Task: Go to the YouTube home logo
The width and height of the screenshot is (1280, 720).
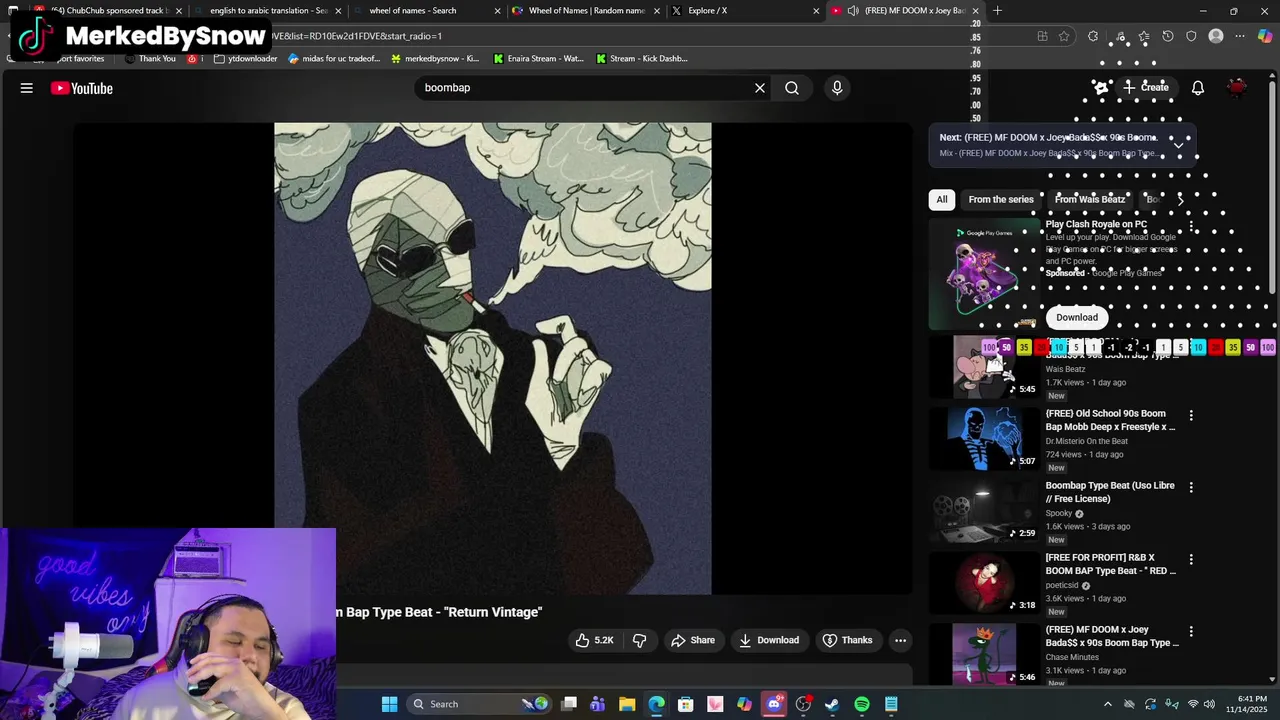Action: [82, 88]
